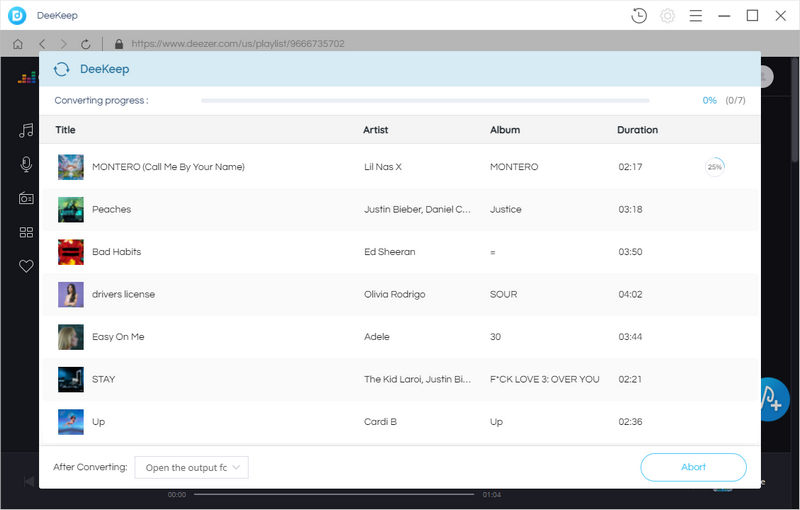Click artist 'Olivia Rodrigo'
Image resolution: width=800 pixels, height=510 pixels.
tap(394, 294)
